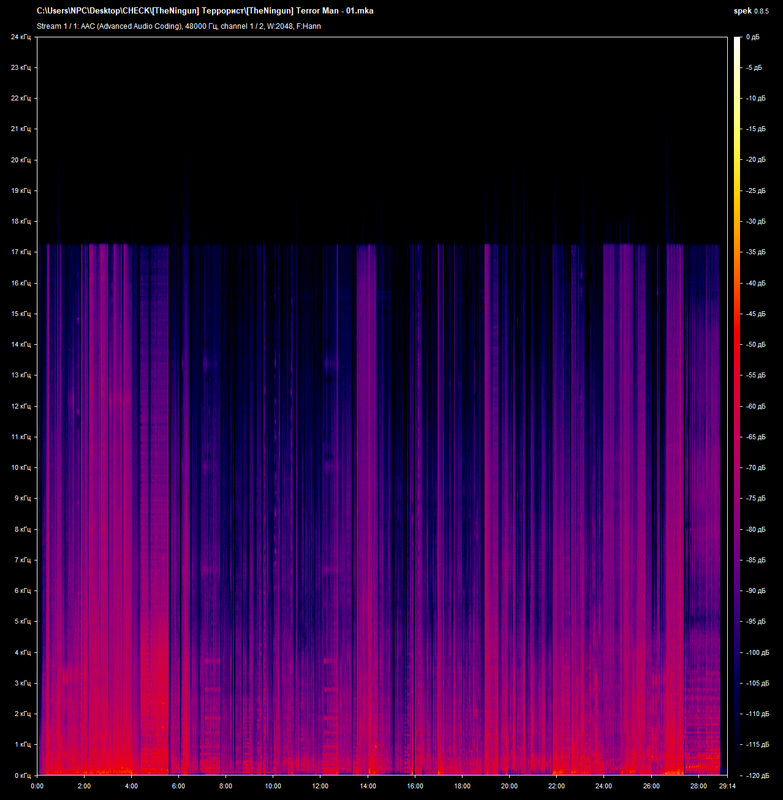The width and height of the screenshot is (783, 800).
Task: Click the -100 дБ level scale label
Action: pyautogui.click(x=757, y=653)
